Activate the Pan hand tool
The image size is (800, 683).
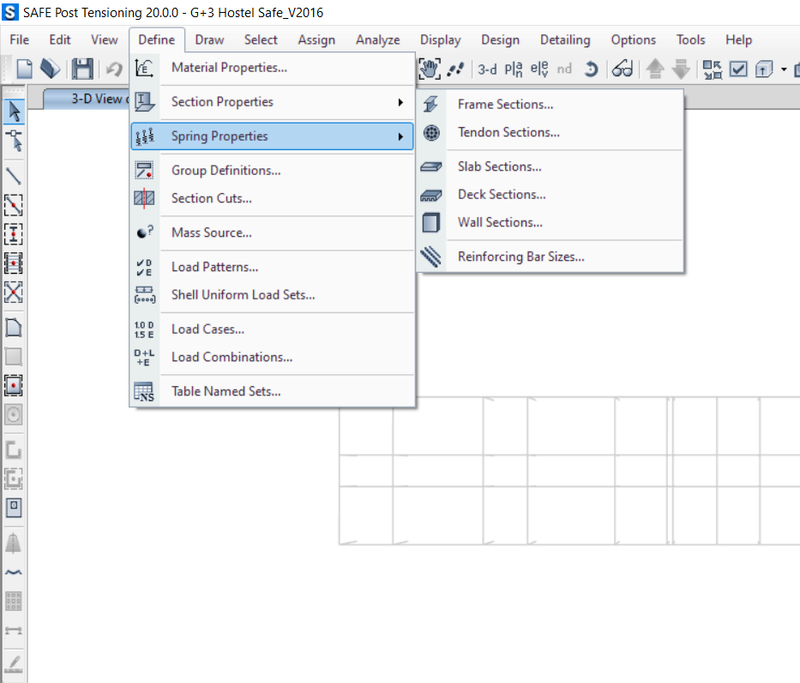[430, 69]
